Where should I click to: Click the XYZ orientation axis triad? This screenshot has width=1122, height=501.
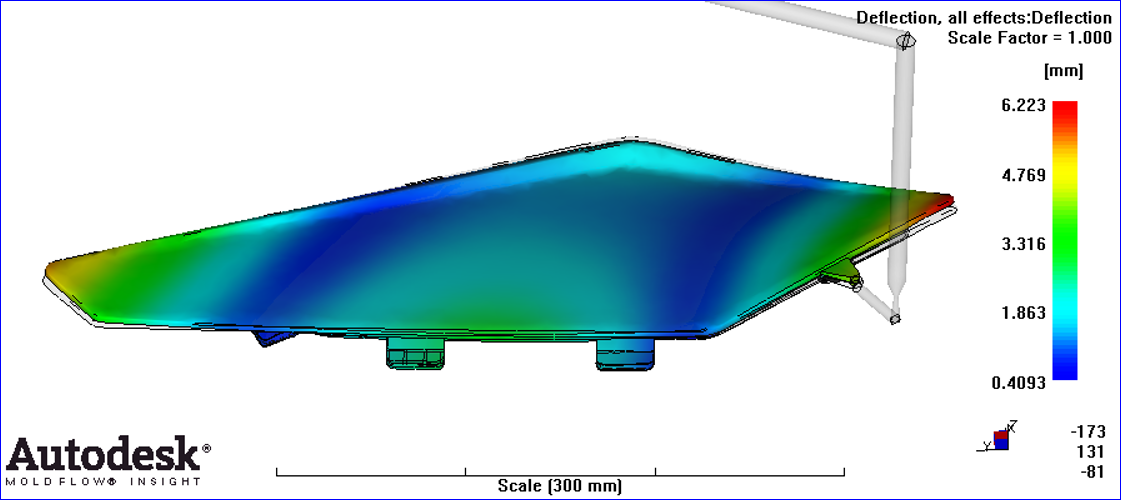coord(996,437)
